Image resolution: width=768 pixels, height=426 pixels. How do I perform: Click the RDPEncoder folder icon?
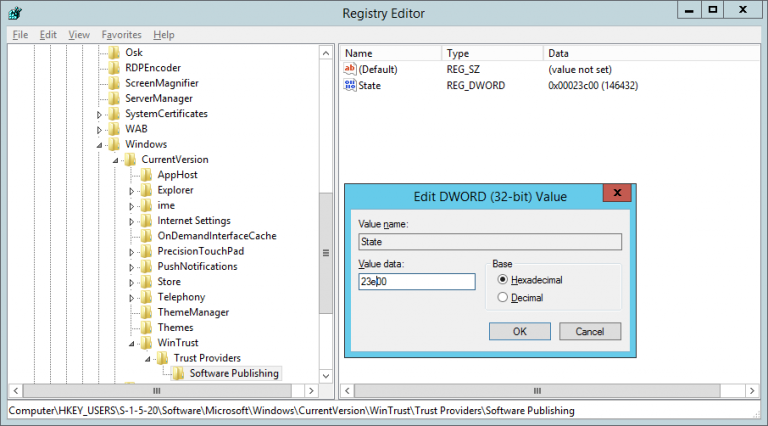[114, 68]
